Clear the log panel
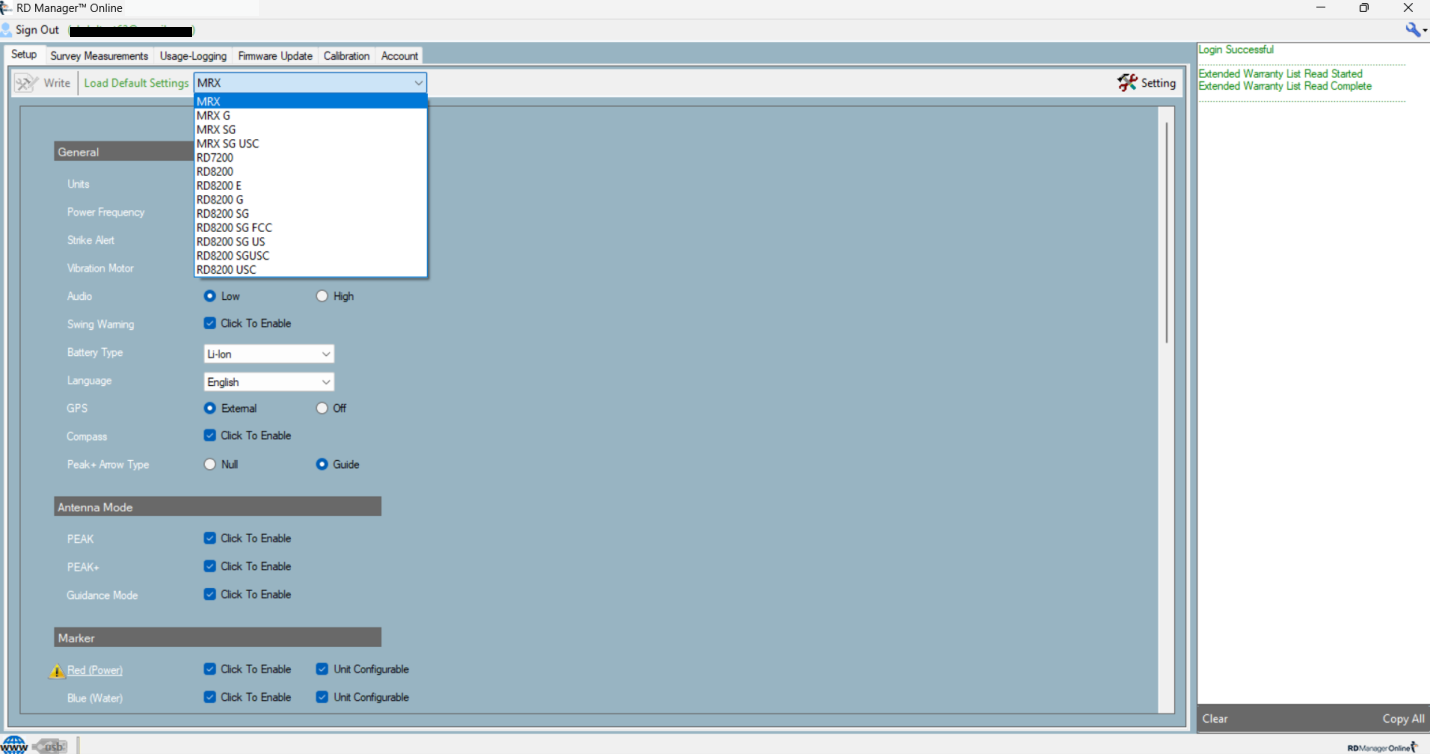 click(x=1215, y=718)
